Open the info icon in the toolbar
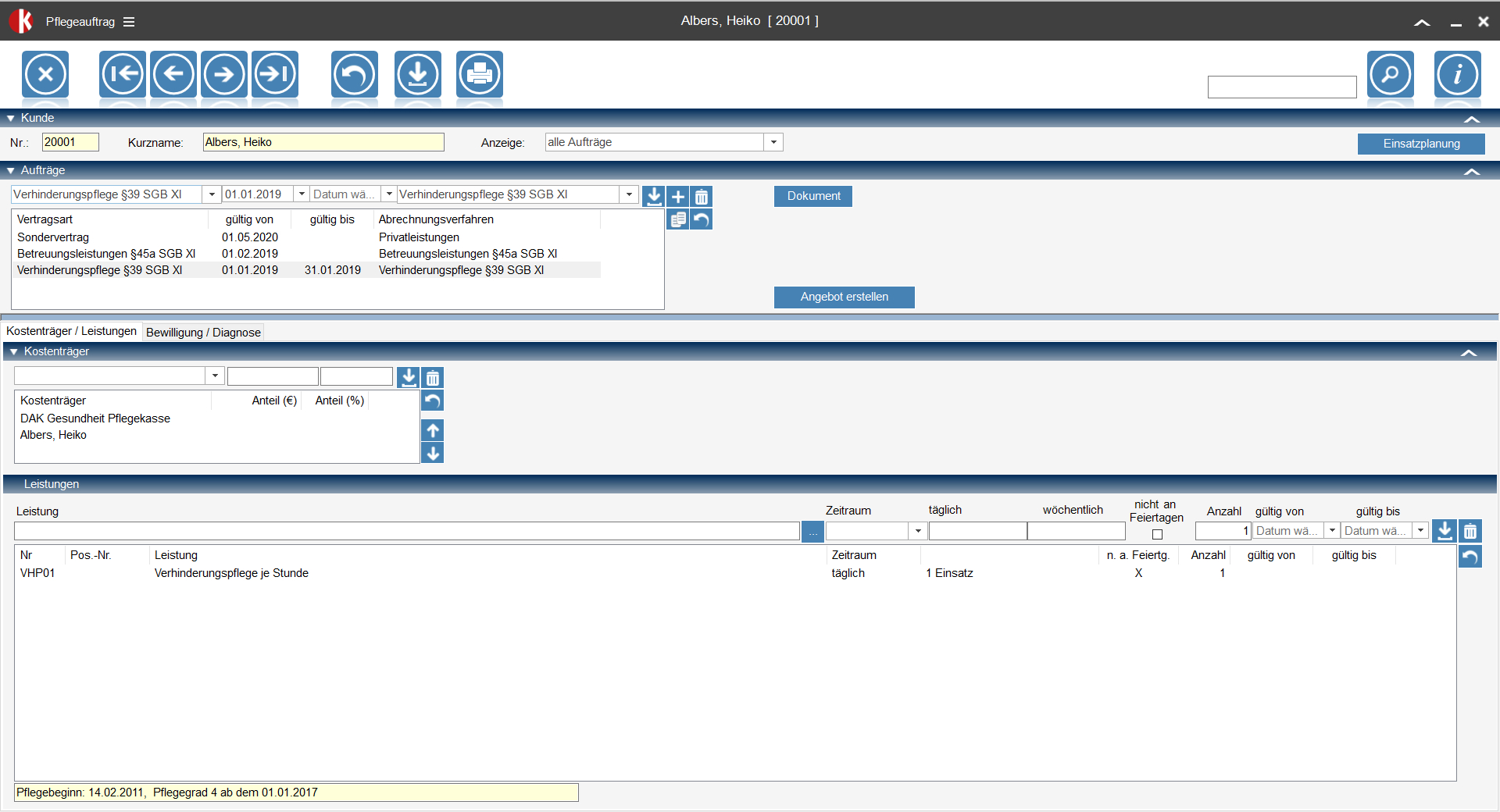The image size is (1500, 812). (1458, 74)
